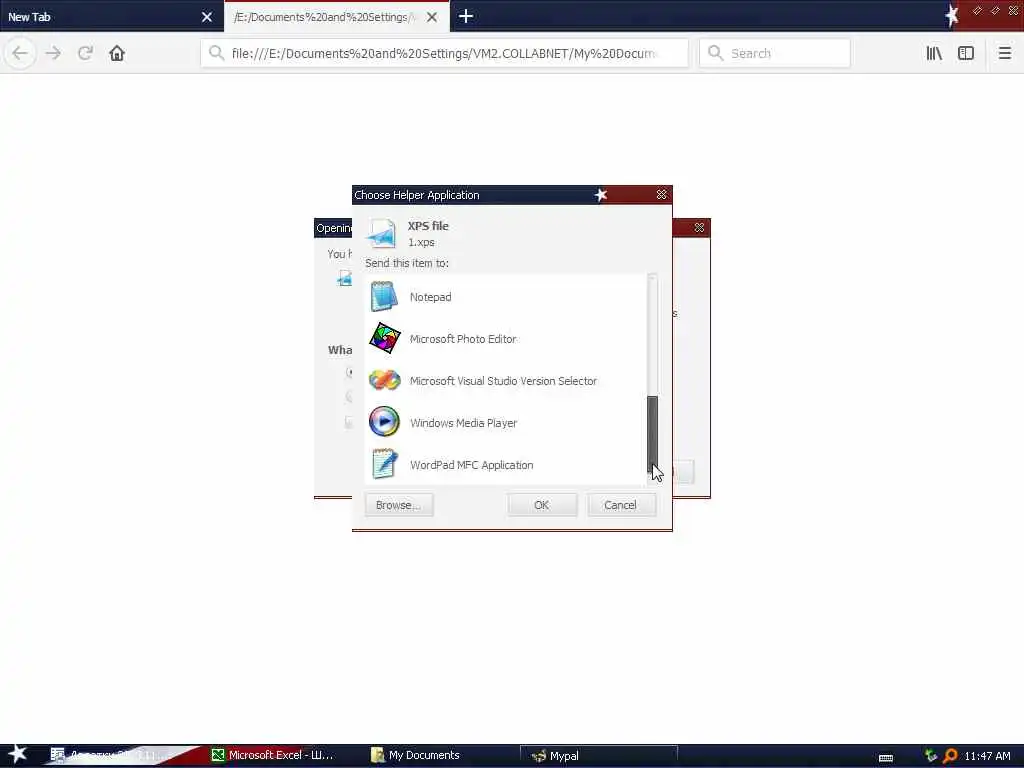The width and height of the screenshot is (1024, 768).
Task: Click the Microsoft Photo Editor label
Action: 463,339
